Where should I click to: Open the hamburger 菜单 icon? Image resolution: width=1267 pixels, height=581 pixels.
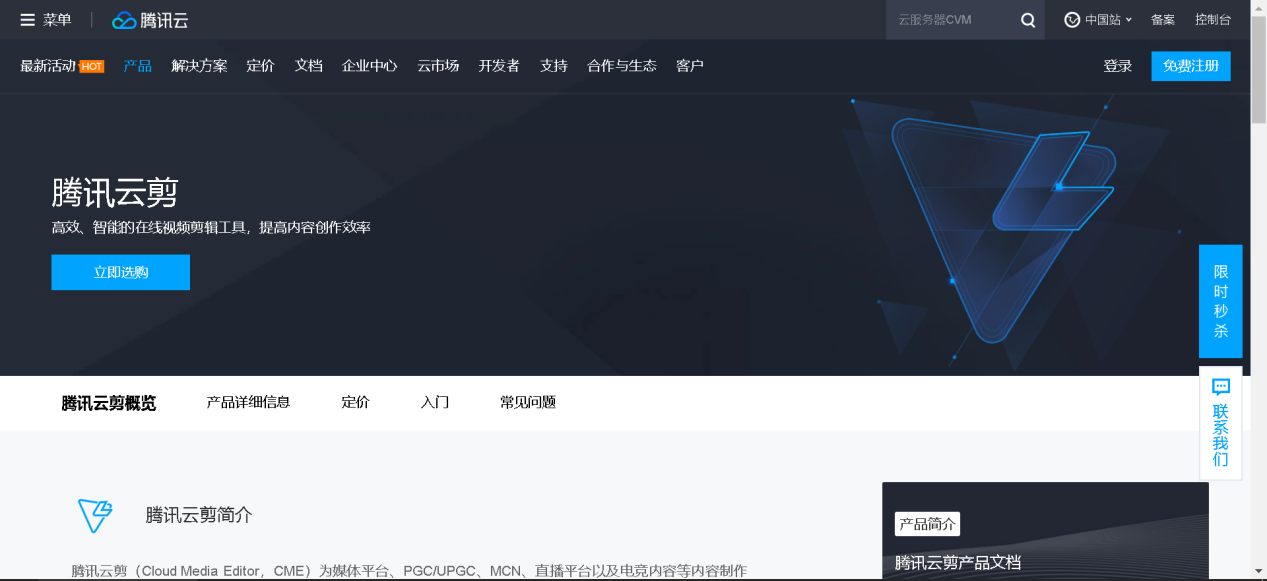tap(28, 20)
